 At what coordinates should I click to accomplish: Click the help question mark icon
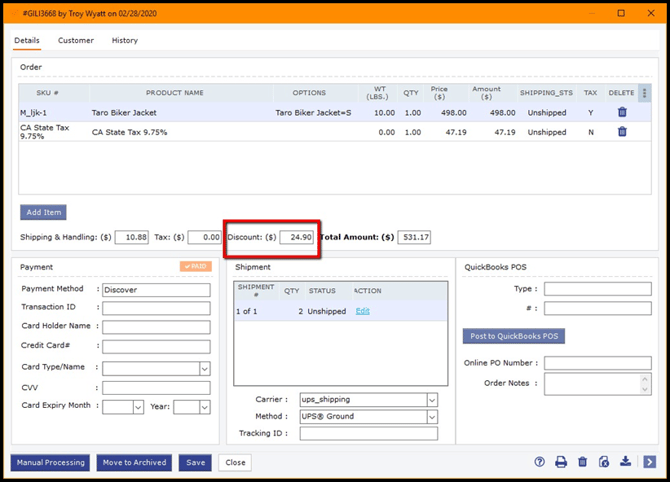(540, 462)
